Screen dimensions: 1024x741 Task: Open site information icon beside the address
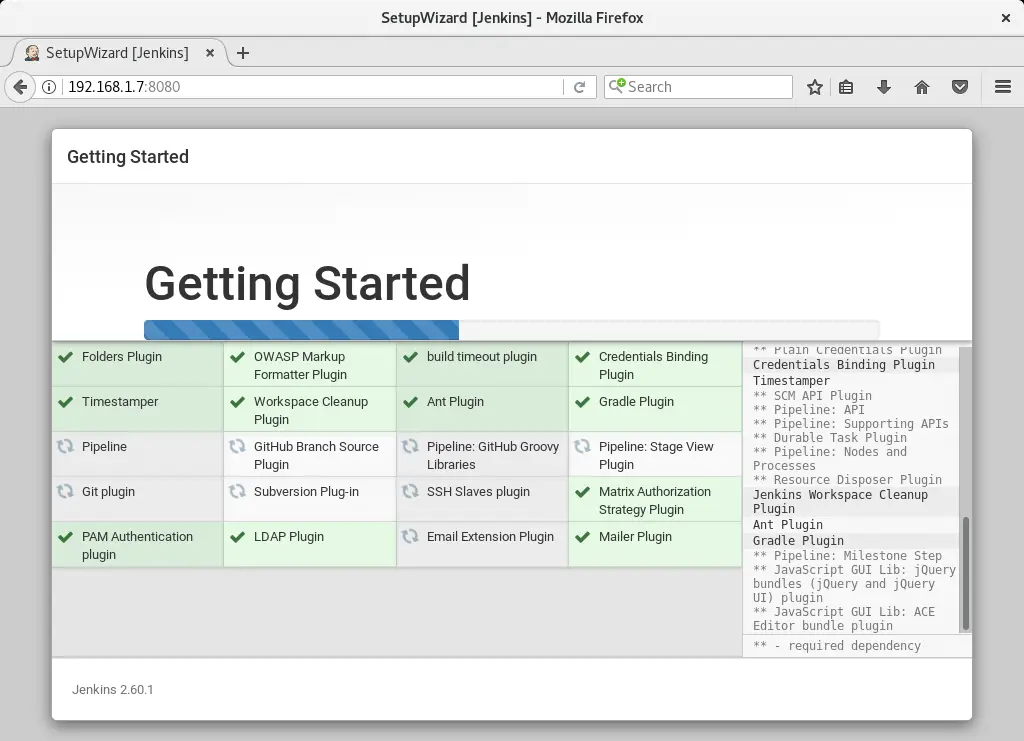pos(49,87)
